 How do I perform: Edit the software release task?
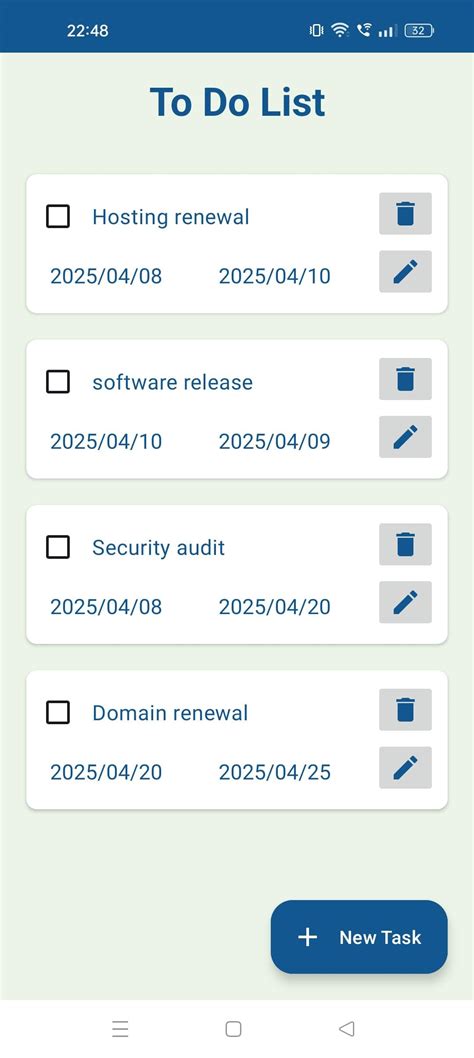tap(405, 437)
